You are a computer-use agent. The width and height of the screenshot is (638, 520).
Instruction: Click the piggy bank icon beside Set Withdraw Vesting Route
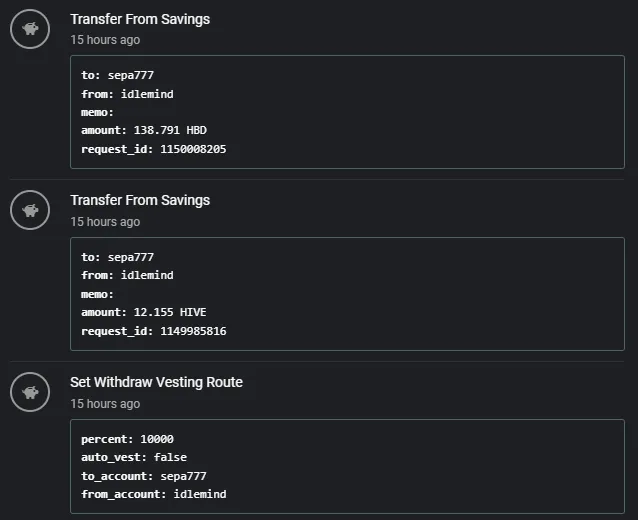tap(30, 392)
